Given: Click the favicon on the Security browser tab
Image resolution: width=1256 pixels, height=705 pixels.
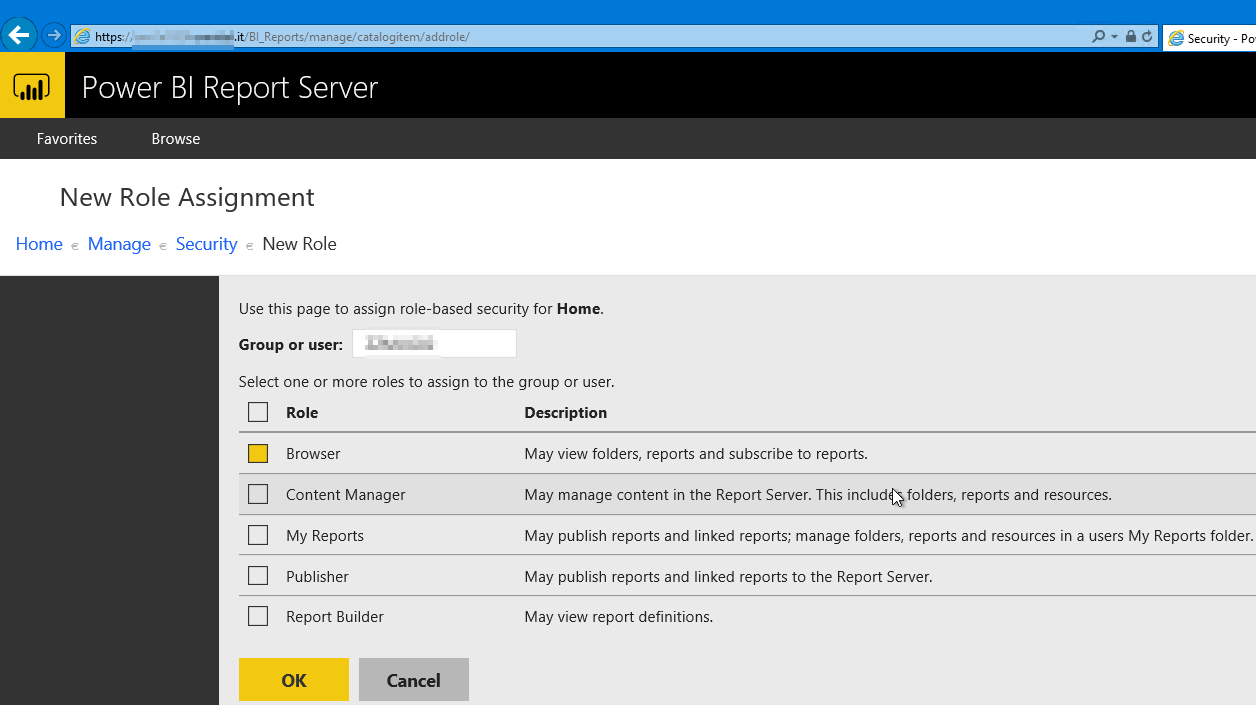Looking at the screenshot, I should (x=1174, y=38).
